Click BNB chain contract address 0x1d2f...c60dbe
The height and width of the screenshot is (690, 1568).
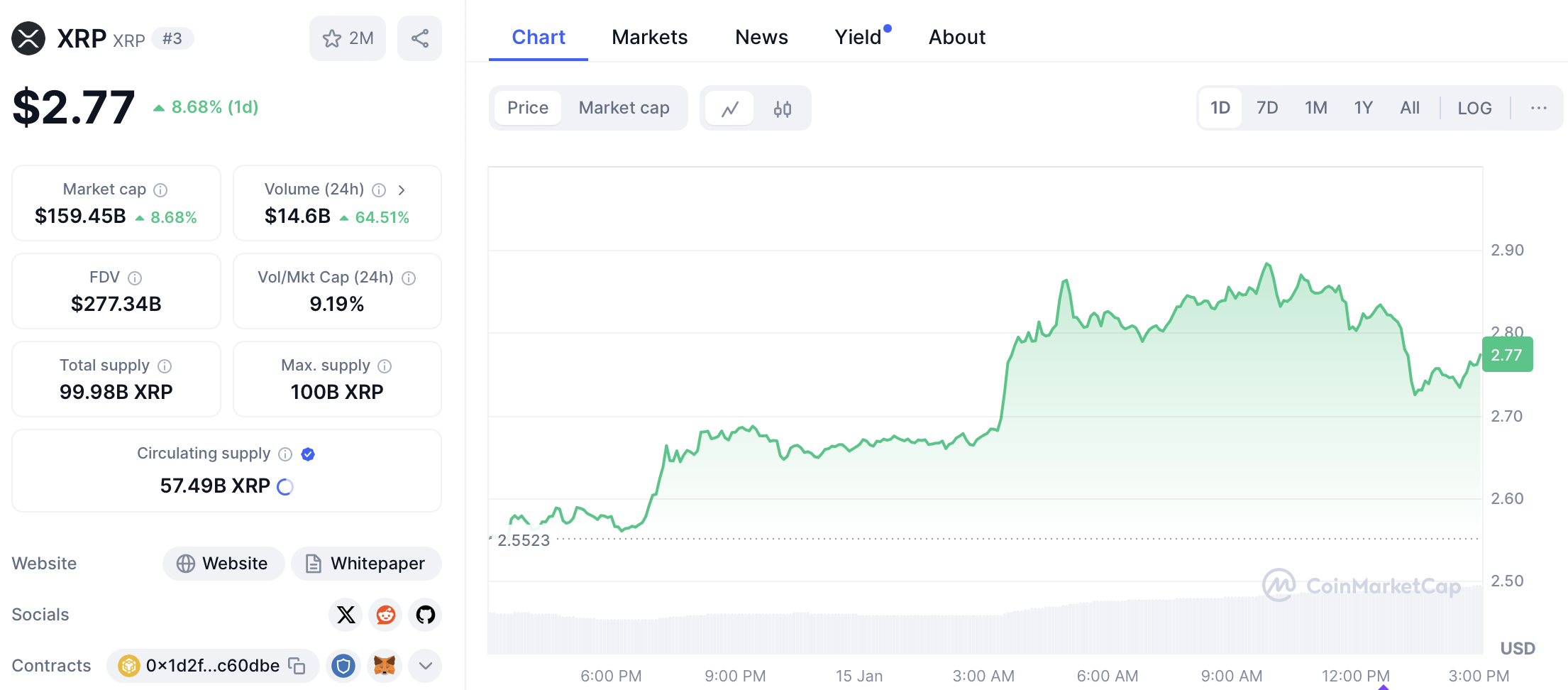pyautogui.click(x=212, y=666)
